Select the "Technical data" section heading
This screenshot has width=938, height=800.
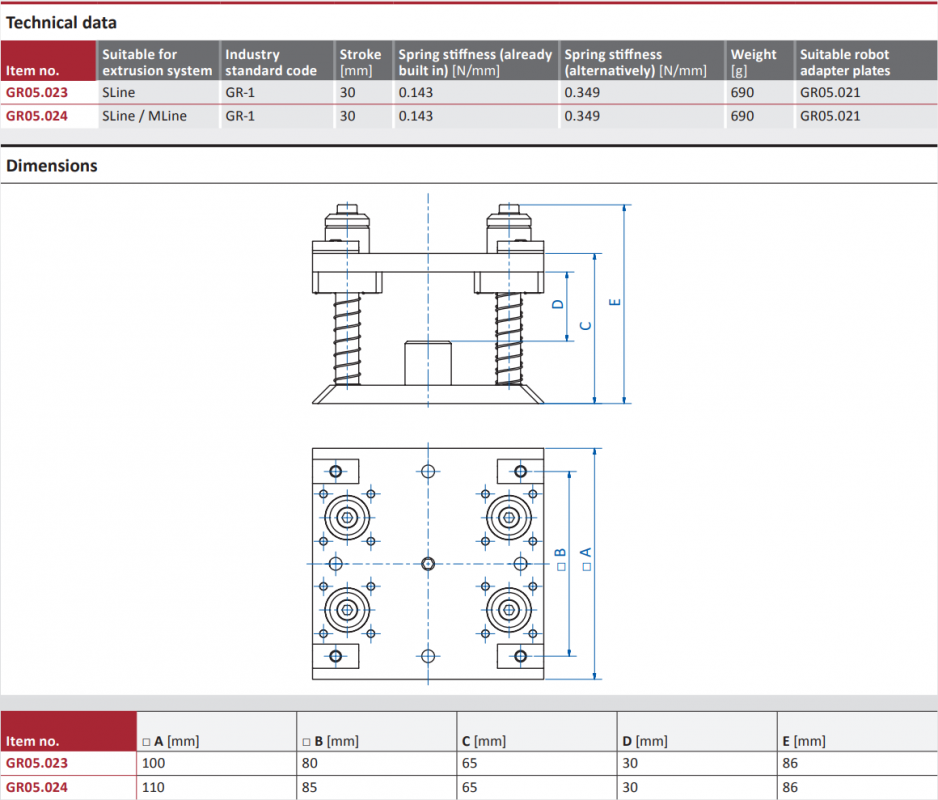(x=61, y=23)
